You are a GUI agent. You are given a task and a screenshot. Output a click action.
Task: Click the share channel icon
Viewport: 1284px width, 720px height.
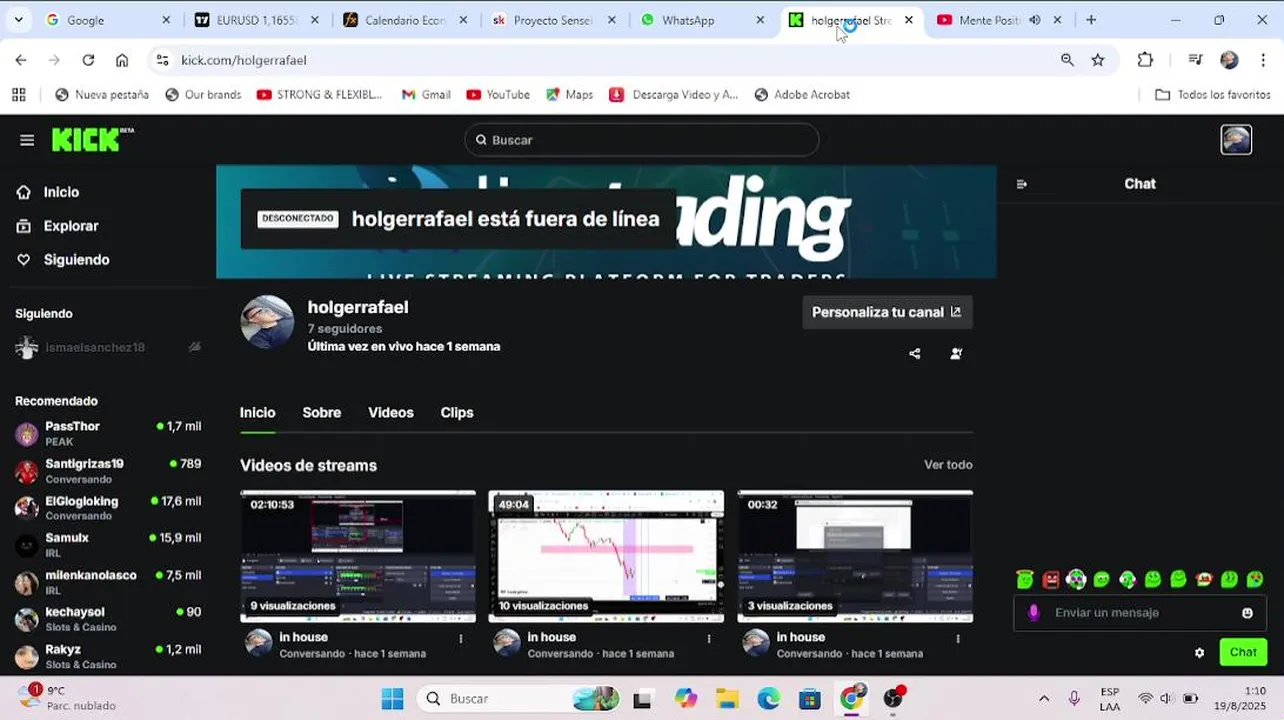(914, 353)
